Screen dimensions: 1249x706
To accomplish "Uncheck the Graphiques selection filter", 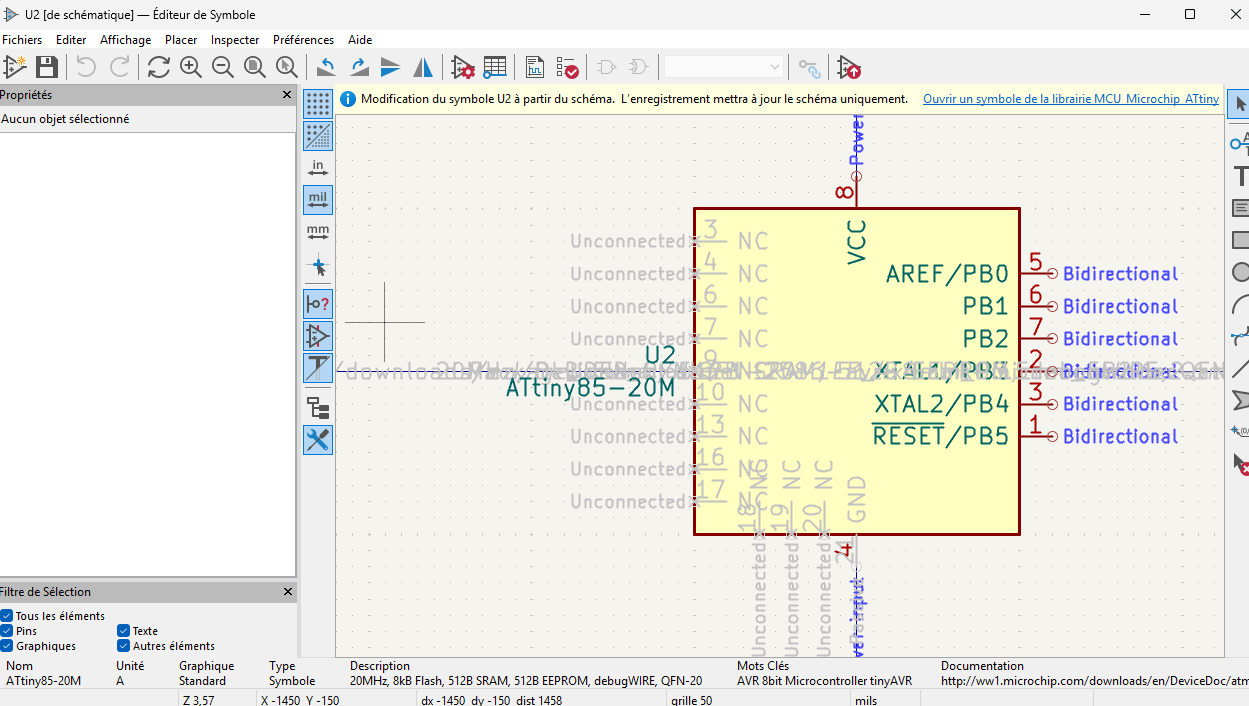I will click(7, 646).
